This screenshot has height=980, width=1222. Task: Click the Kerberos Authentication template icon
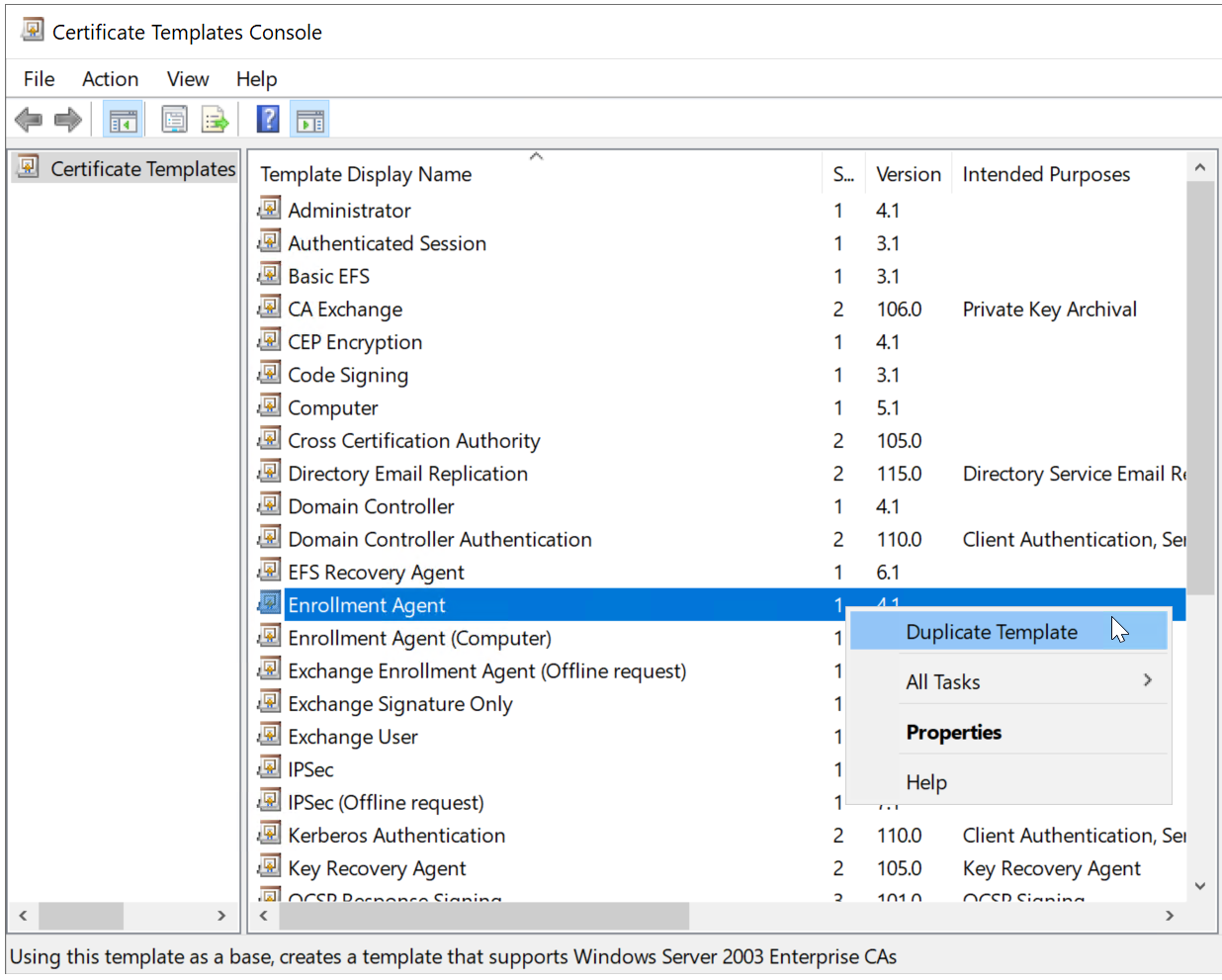click(269, 834)
